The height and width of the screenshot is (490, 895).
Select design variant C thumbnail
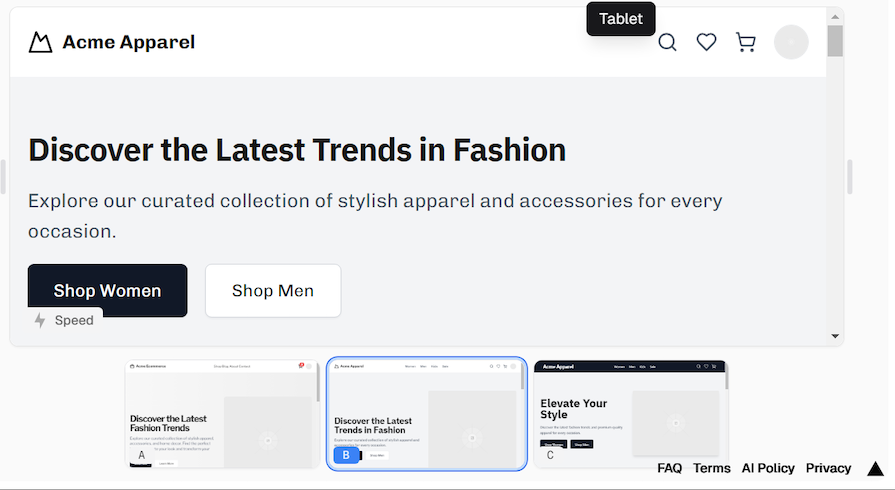point(631,414)
